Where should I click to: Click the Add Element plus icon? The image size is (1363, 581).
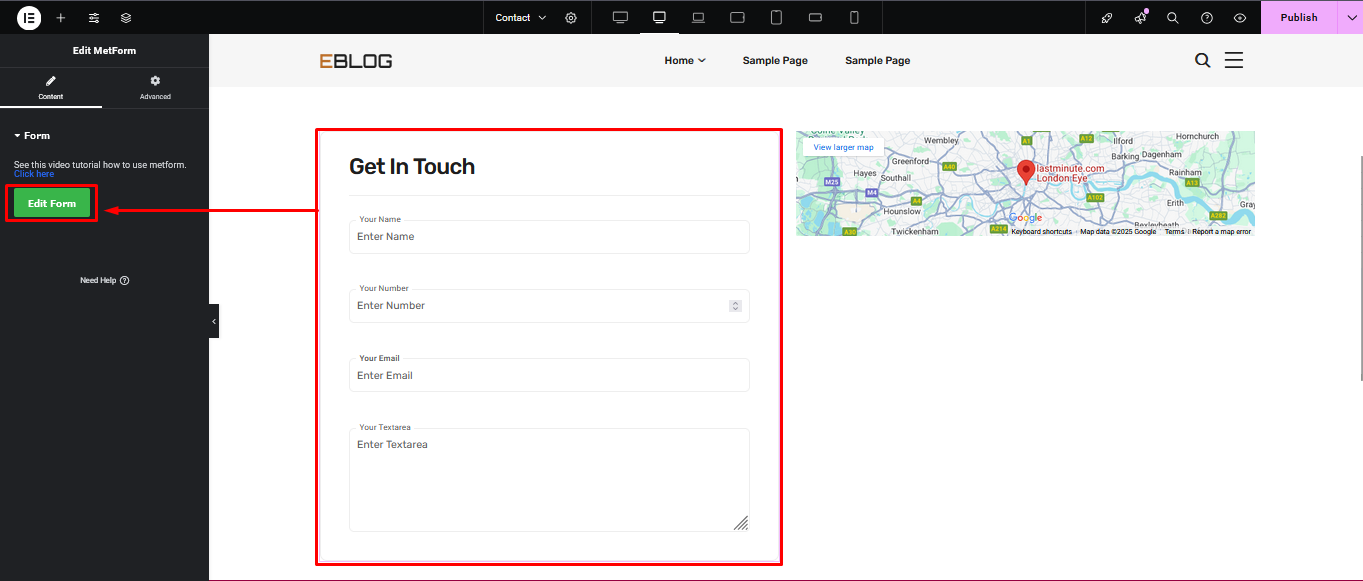coord(61,18)
